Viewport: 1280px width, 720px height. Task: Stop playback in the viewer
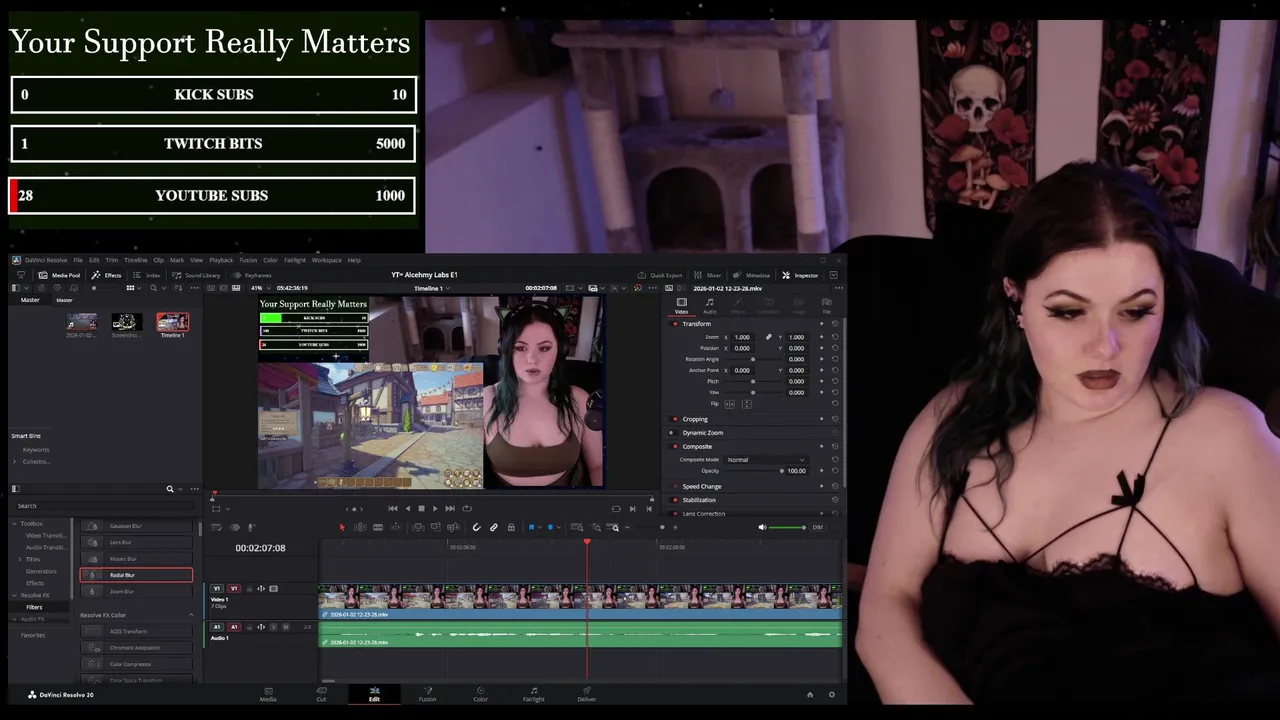pyautogui.click(x=421, y=508)
